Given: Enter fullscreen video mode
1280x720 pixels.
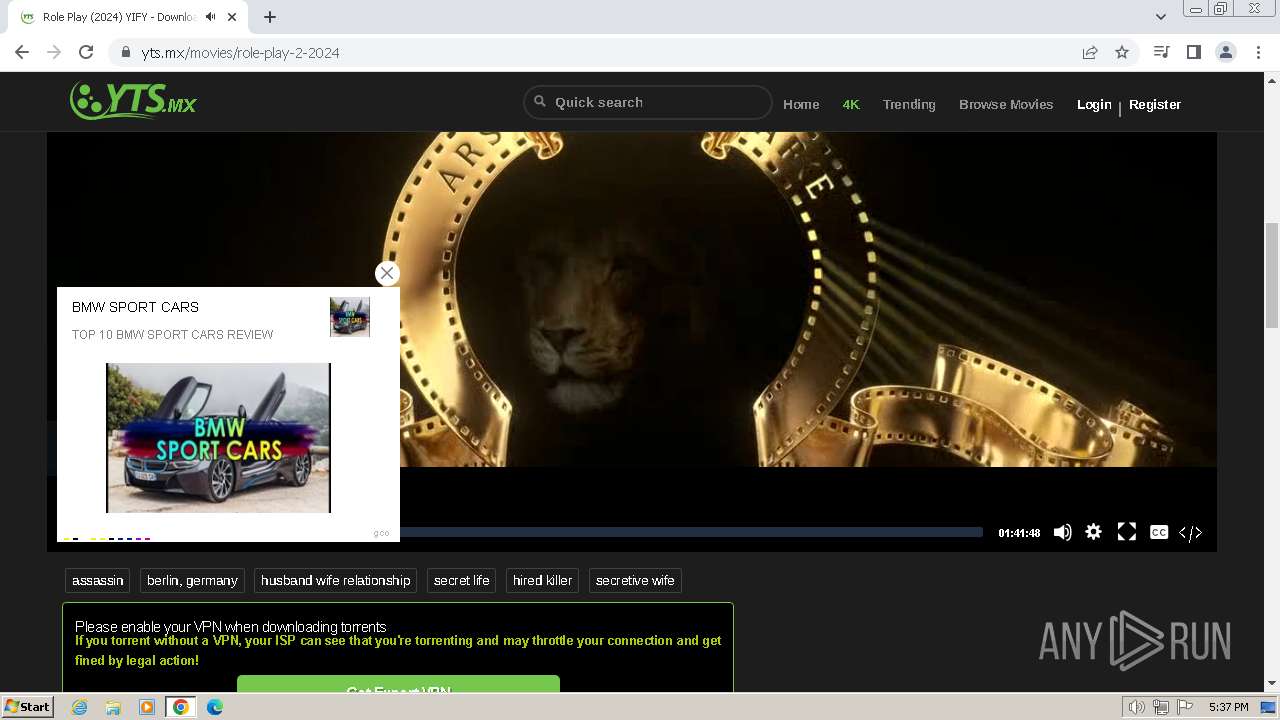Looking at the screenshot, I should pyautogui.click(x=1126, y=532).
